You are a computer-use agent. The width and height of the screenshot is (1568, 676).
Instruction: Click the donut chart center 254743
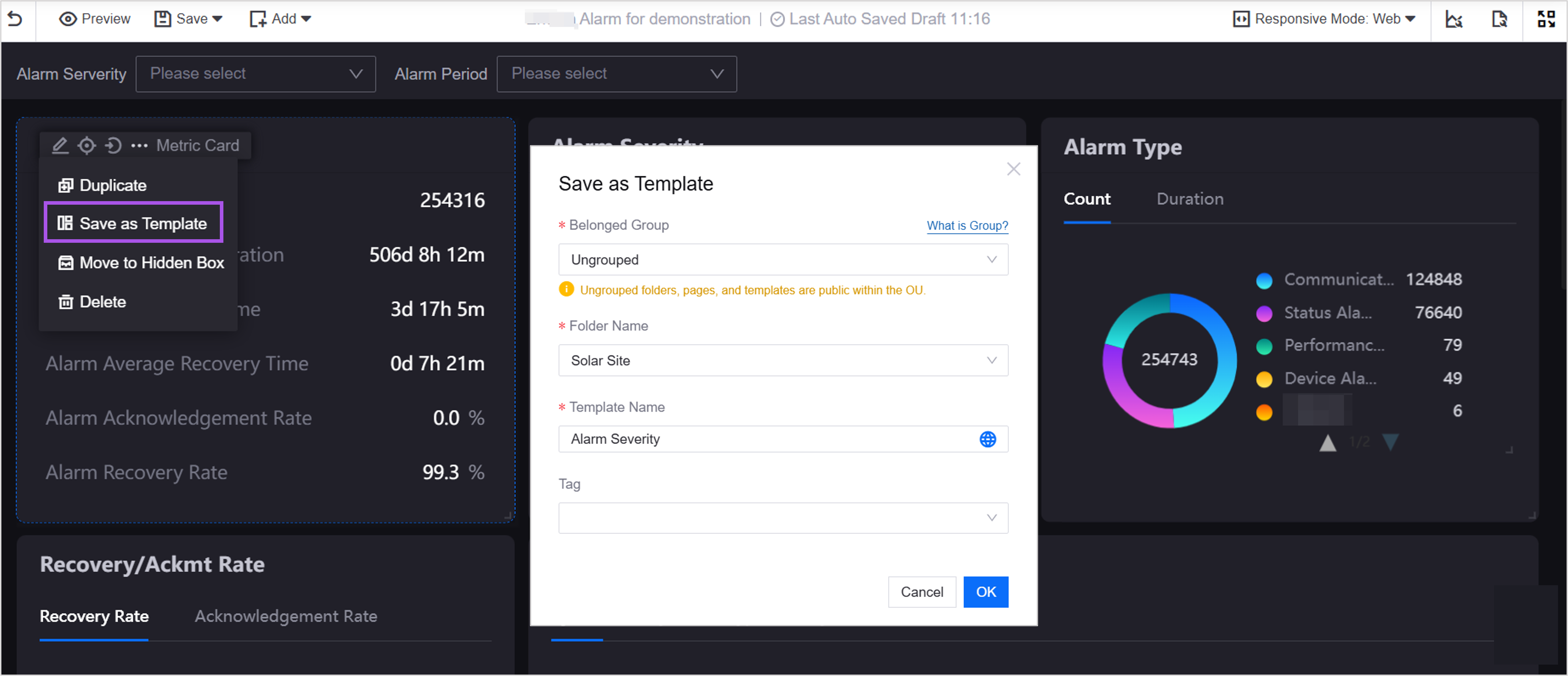(1169, 360)
